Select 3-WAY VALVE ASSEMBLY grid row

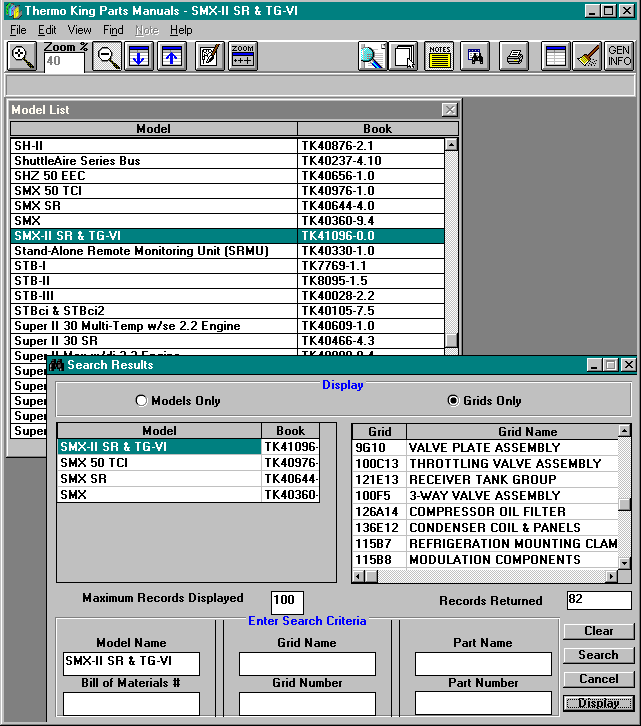pos(485,496)
